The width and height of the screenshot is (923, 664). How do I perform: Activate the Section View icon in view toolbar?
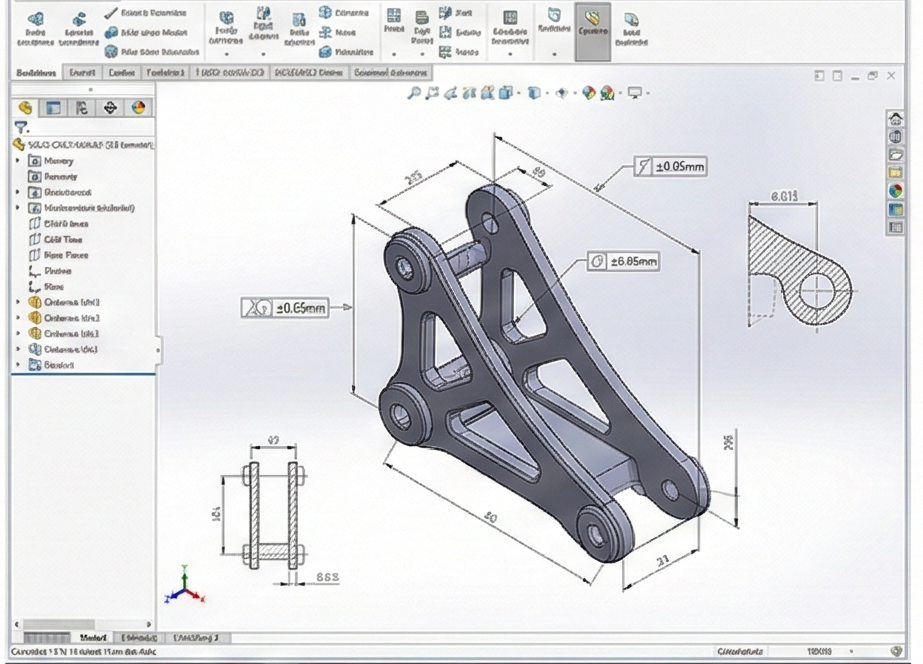click(x=469, y=92)
